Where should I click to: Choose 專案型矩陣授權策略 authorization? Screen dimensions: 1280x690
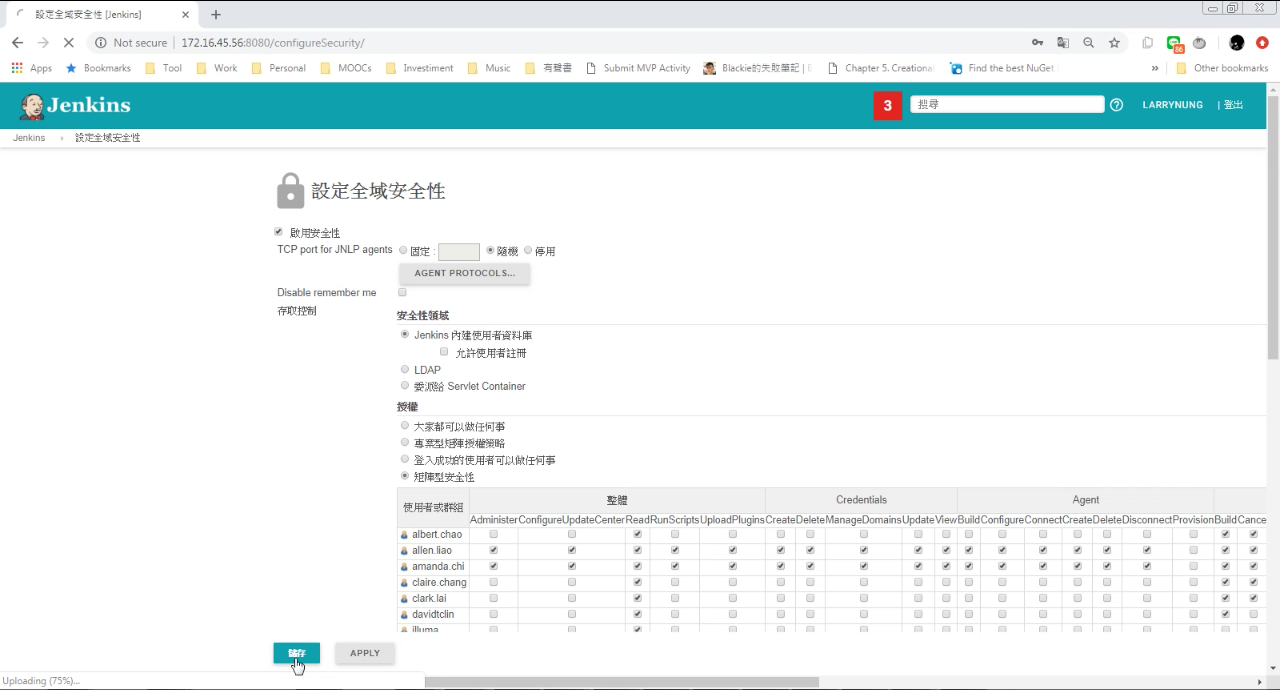point(405,442)
